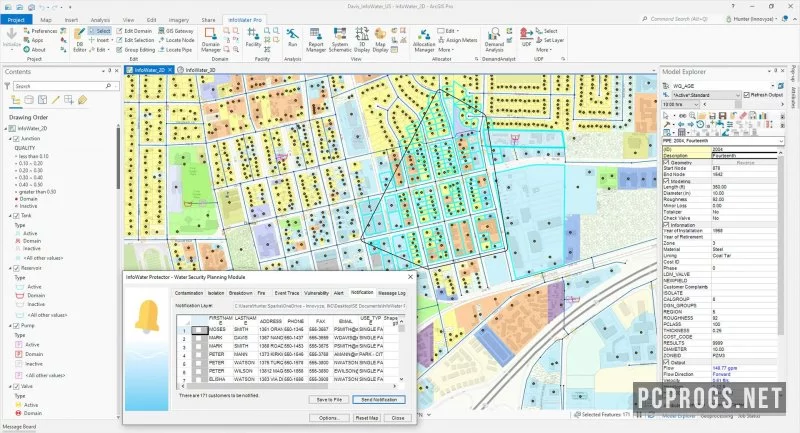Click the Options button in Protector dialog
Image resolution: width=800 pixels, height=433 pixels.
(329, 418)
